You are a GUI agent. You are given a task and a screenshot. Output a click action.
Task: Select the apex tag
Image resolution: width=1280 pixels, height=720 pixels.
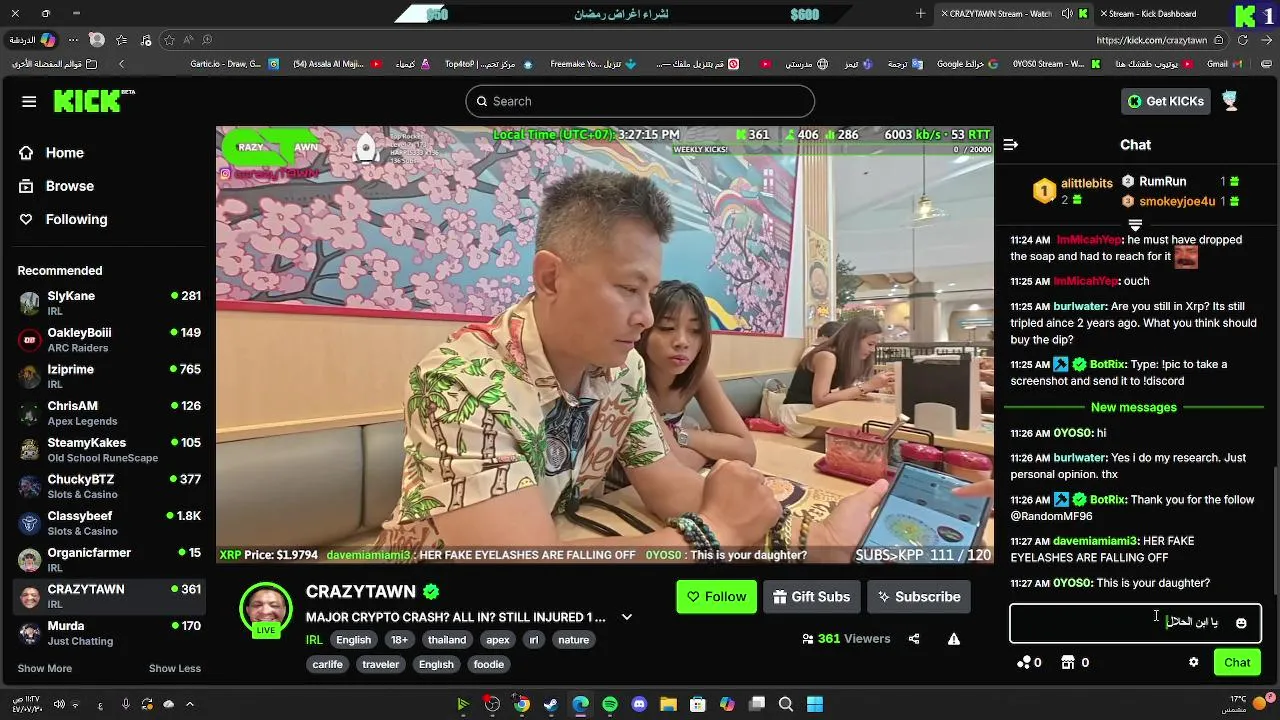click(x=498, y=640)
